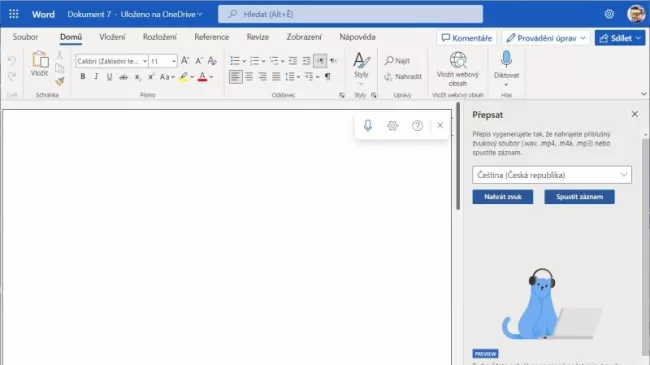Image resolution: width=650 pixels, height=365 pixels.
Task: Click the Najít find button
Action: 398,61
